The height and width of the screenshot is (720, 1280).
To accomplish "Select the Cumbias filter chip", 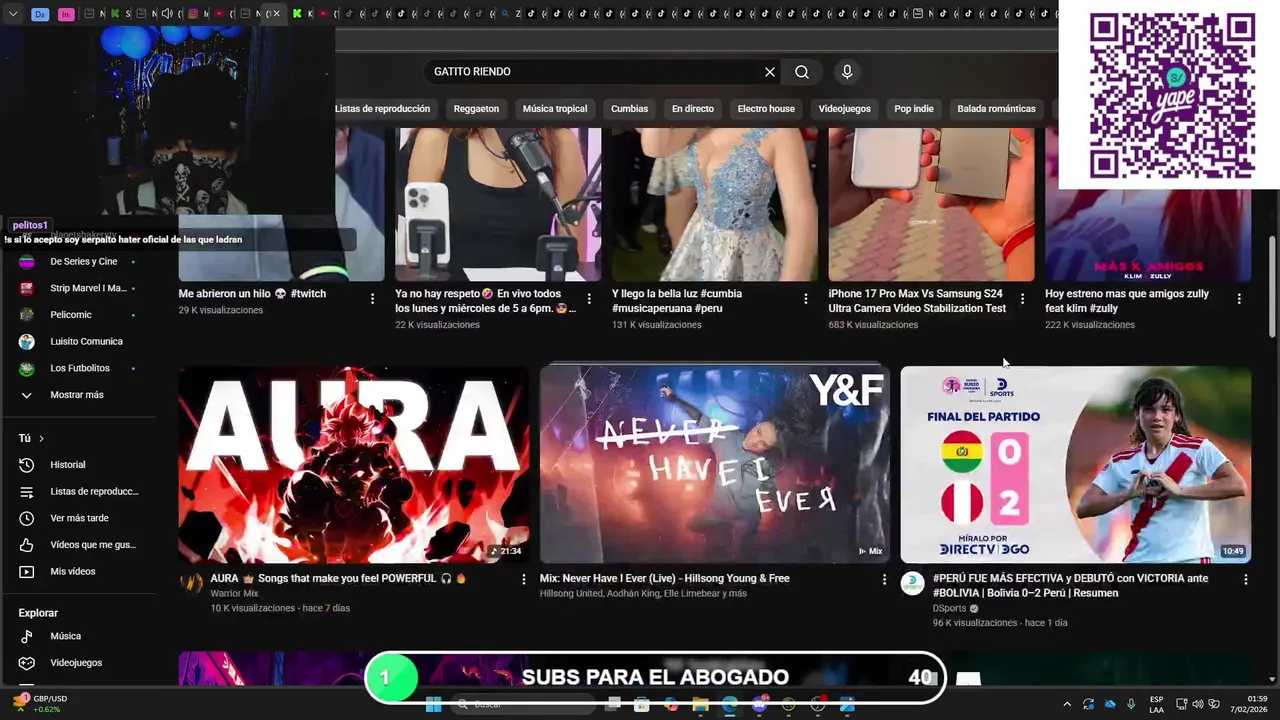I will click(629, 109).
